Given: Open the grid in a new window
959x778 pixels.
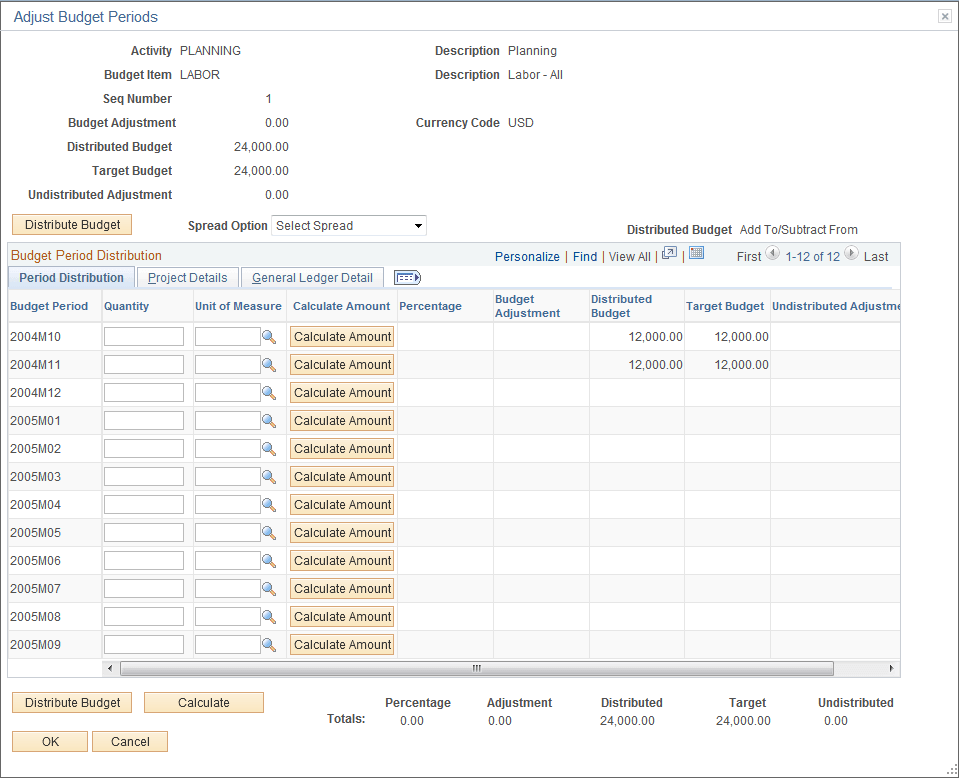Looking at the screenshot, I should (668, 256).
